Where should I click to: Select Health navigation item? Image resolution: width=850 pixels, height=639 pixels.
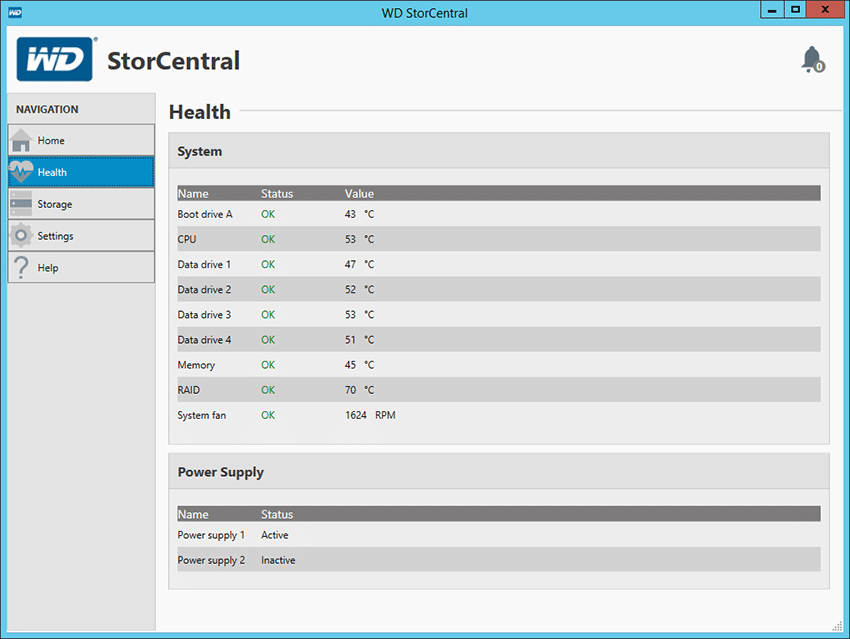tap(81, 172)
